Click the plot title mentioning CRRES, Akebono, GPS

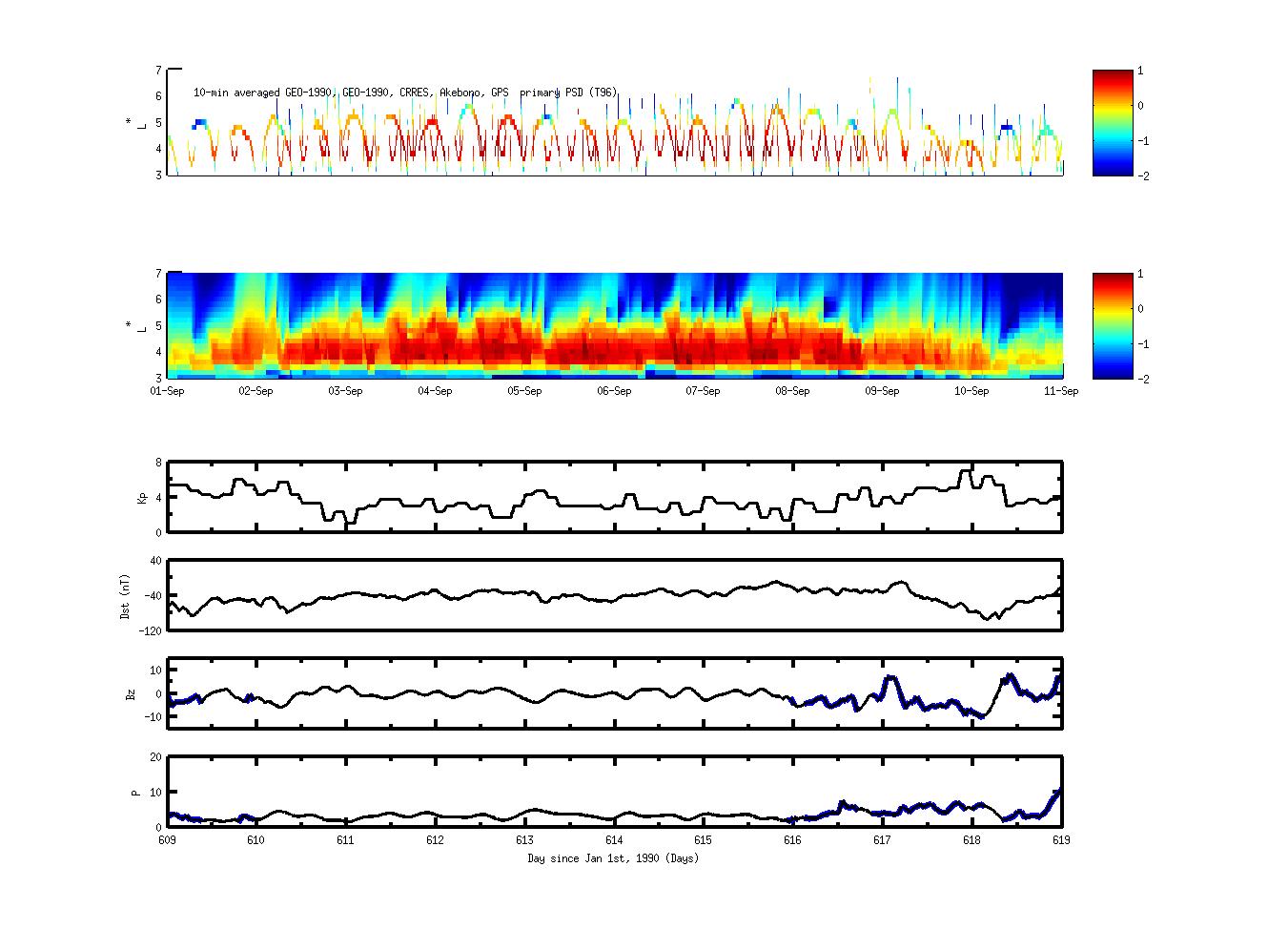405,93
